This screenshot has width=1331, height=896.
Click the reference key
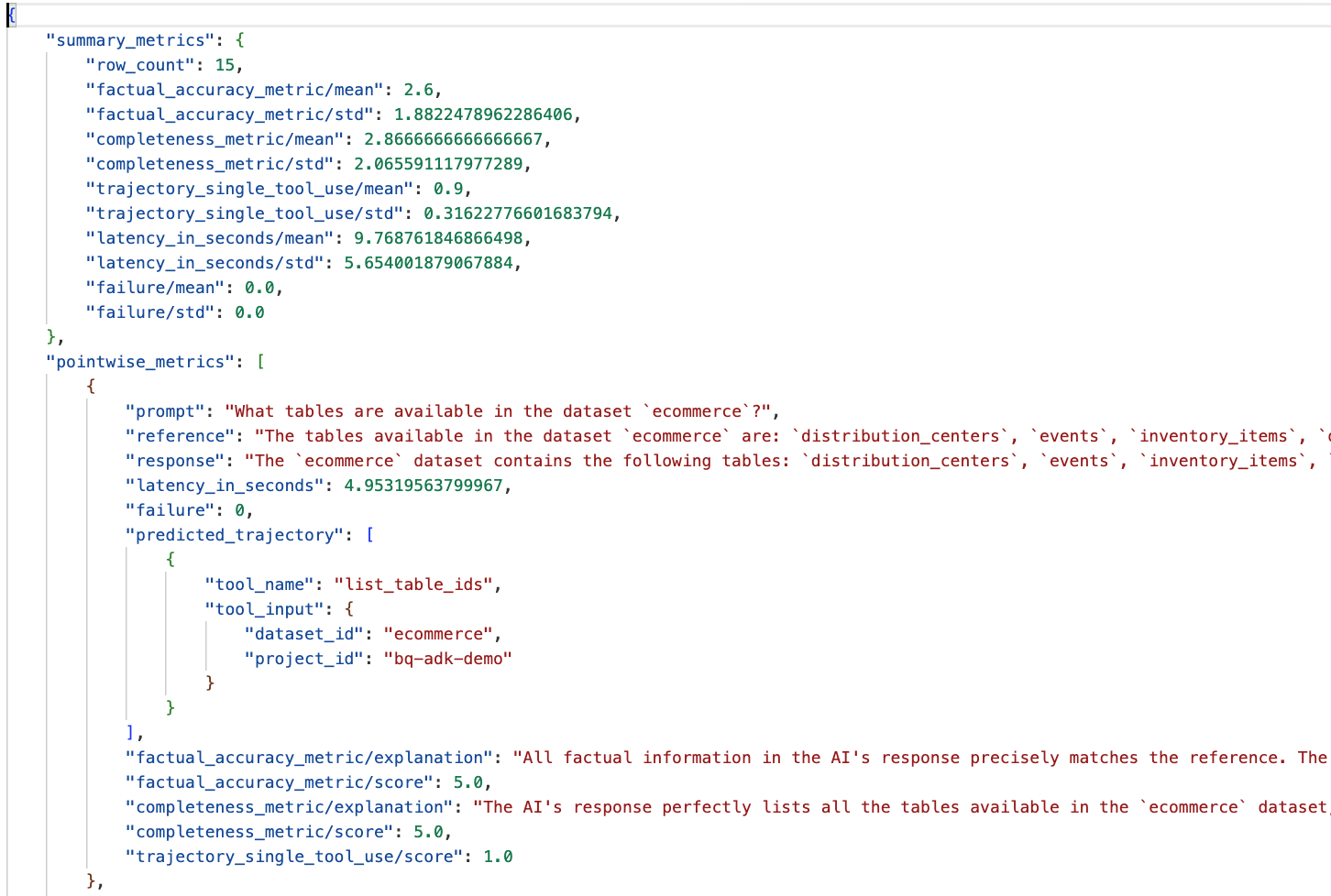[x=180, y=435]
